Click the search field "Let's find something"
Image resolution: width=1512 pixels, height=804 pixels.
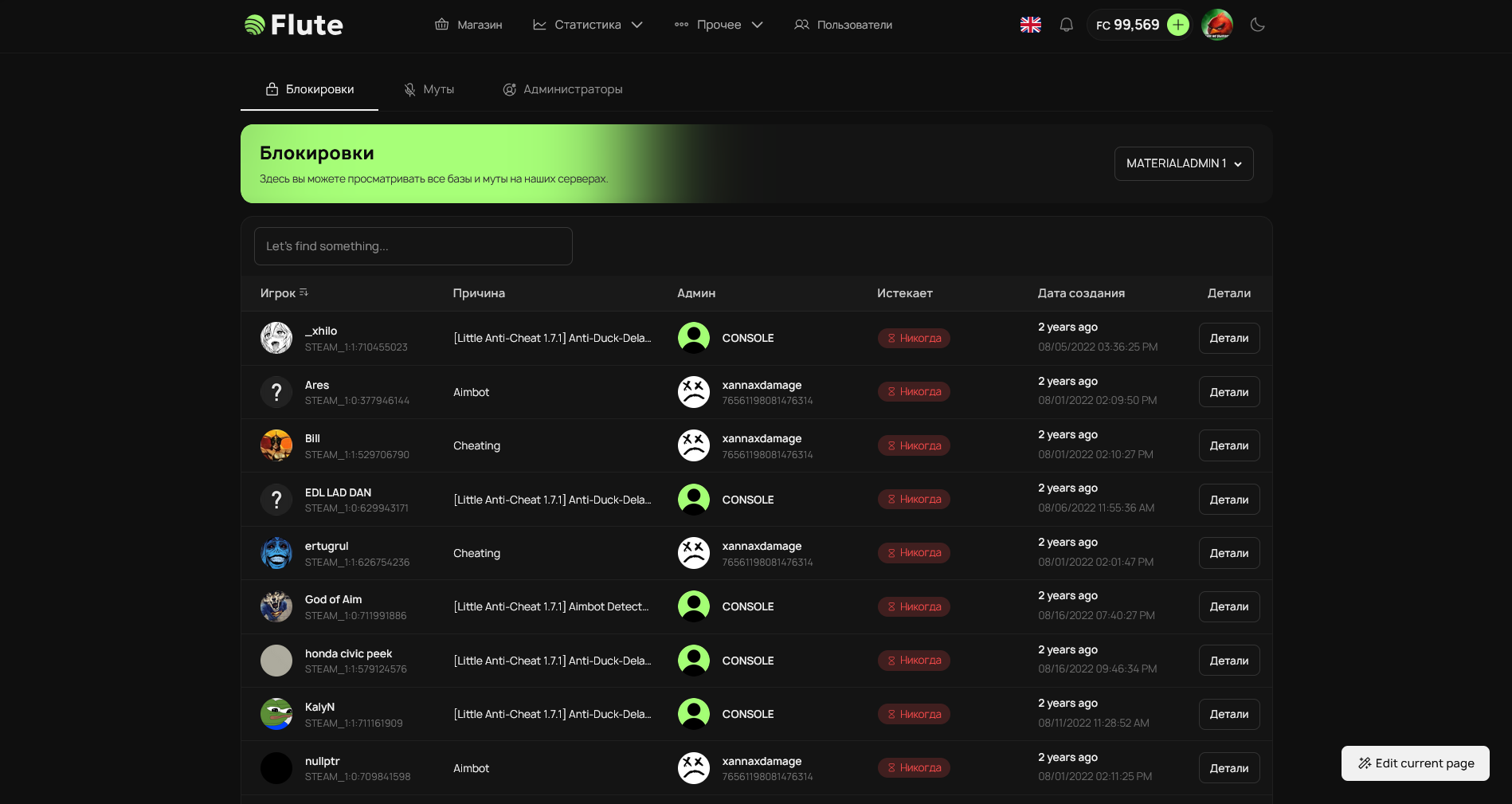point(413,246)
